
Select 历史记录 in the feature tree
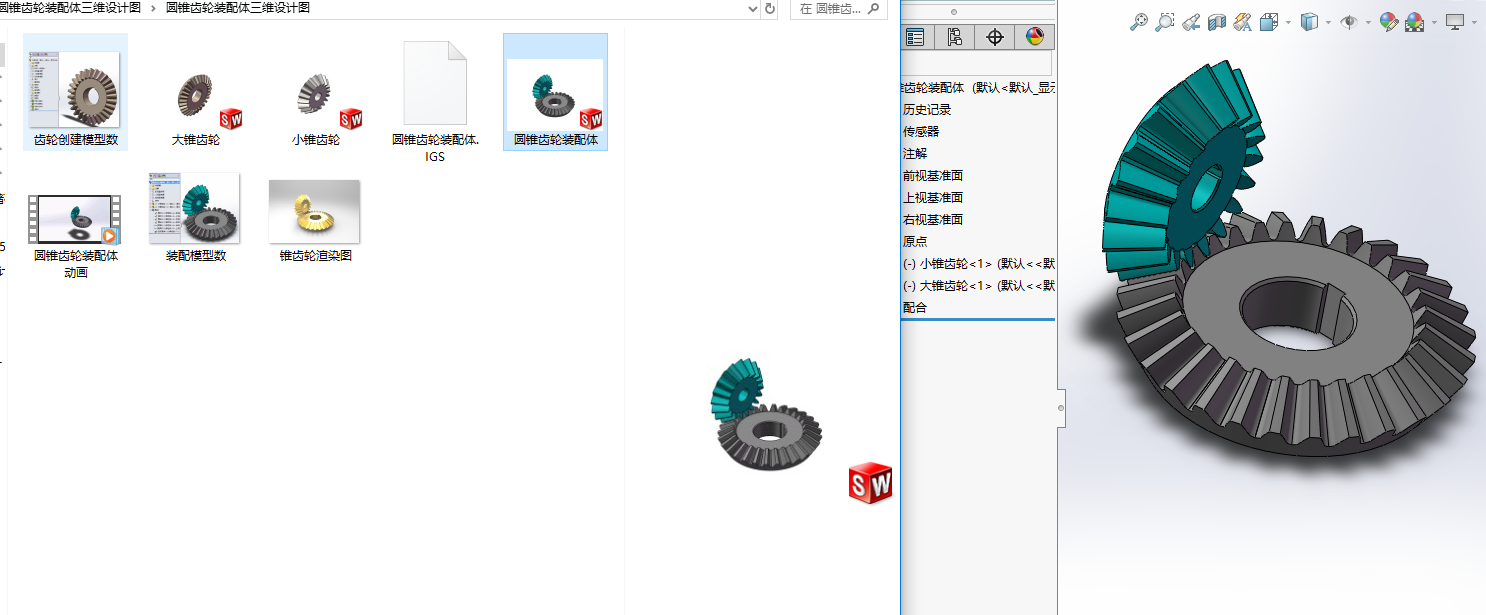(927, 110)
